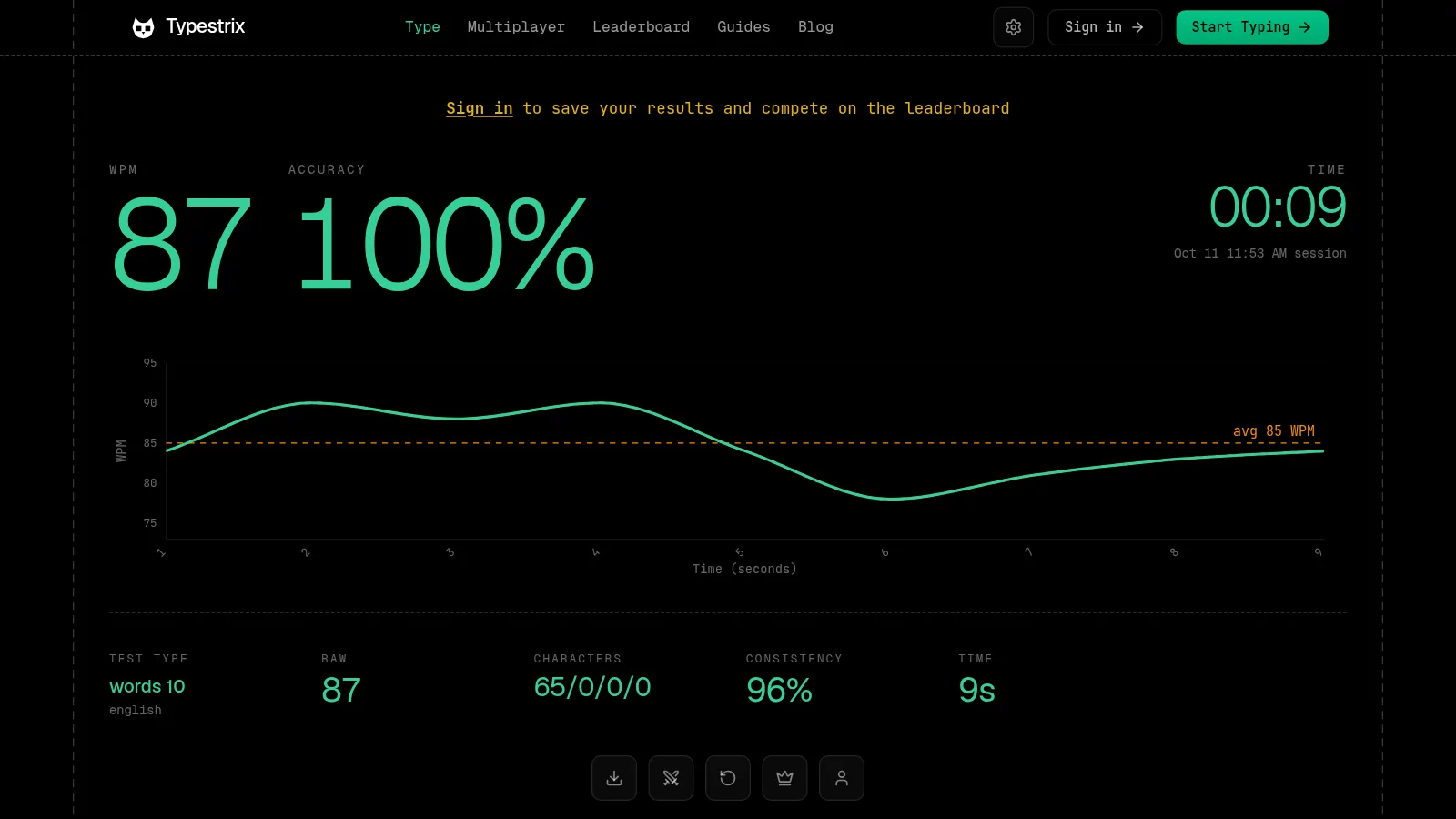Select Guides in the top navigation
1456x819 pixels.
743,27
